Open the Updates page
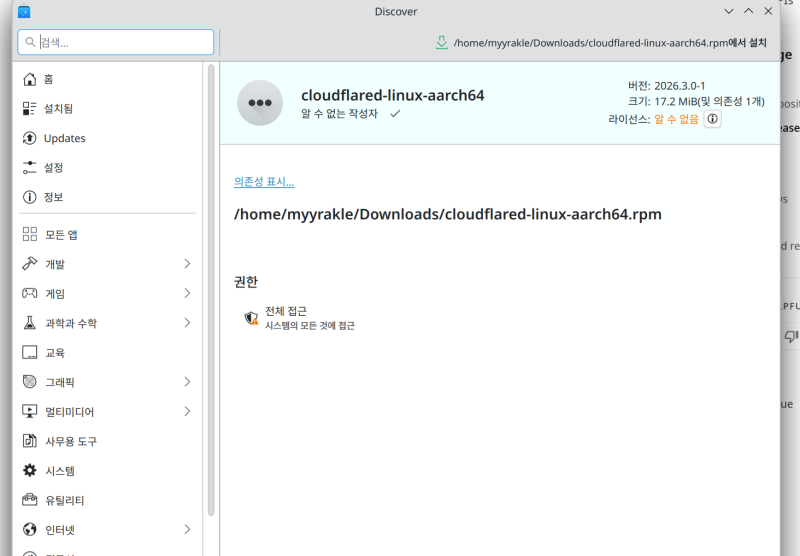Viewport: 800px width, 556px height. click(x=108, y=138)
